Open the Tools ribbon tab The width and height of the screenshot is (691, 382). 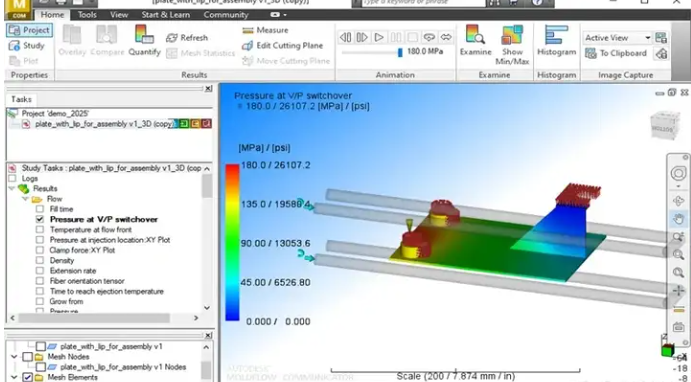87,15
